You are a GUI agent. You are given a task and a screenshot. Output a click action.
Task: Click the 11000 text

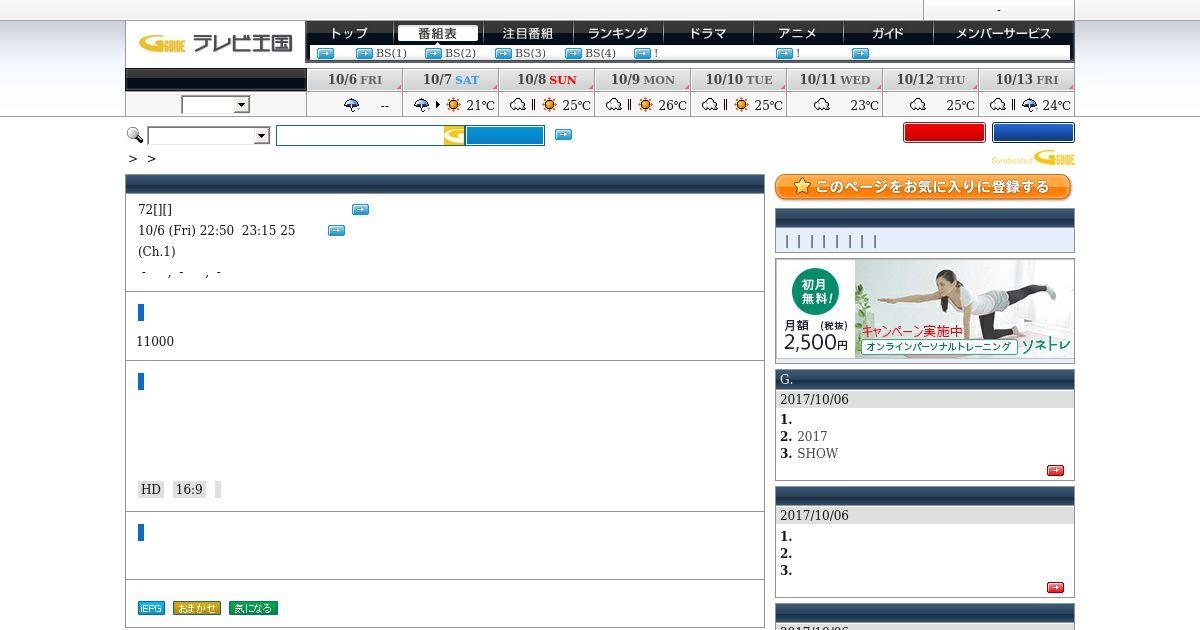point(155,342)
